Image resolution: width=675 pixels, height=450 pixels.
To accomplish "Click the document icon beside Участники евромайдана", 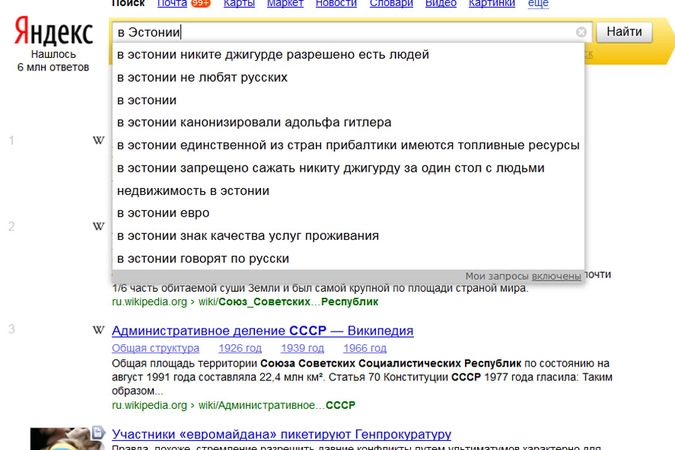I will [x=98, y=433].
